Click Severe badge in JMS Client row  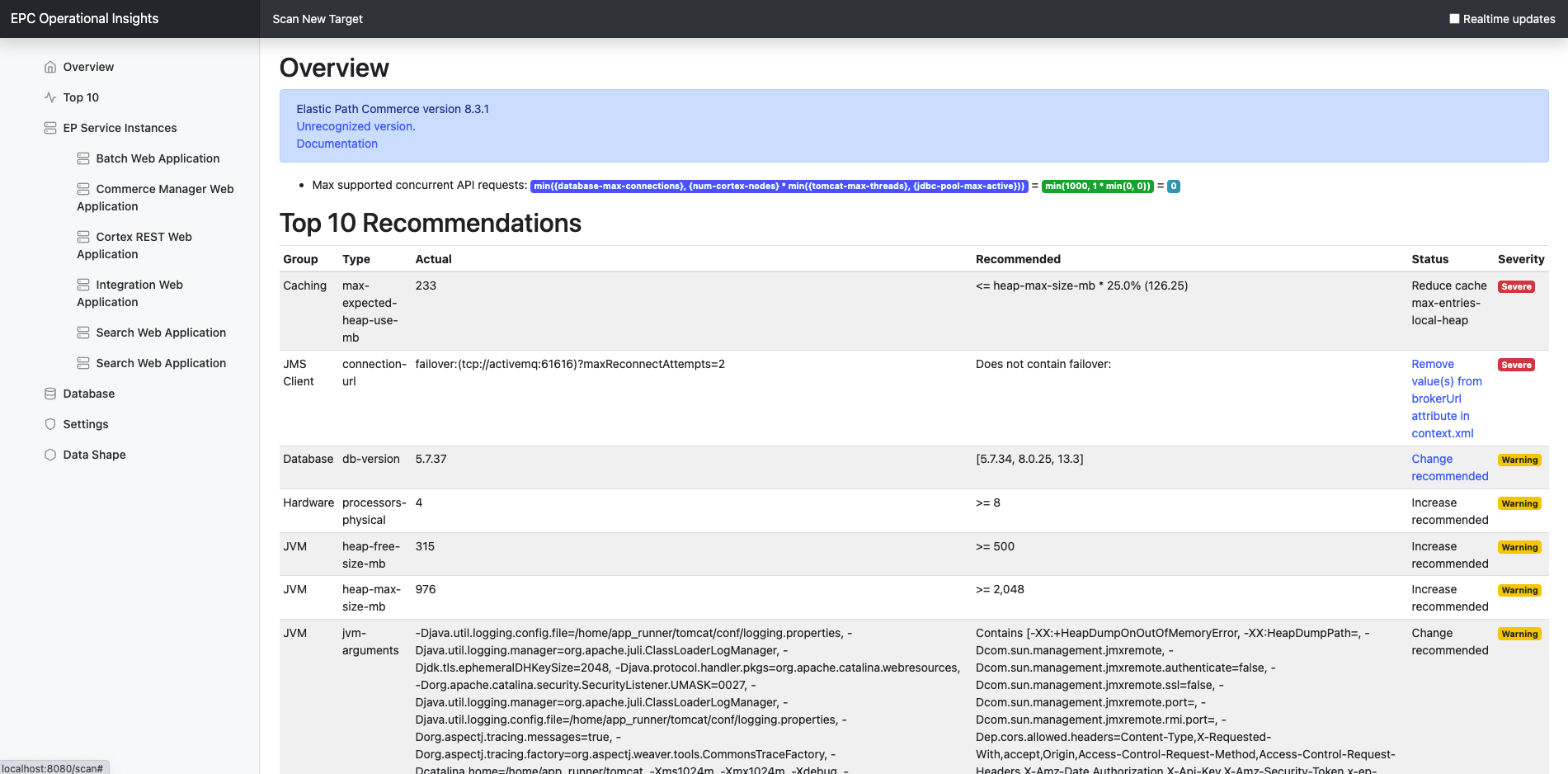click(1516, 366)
